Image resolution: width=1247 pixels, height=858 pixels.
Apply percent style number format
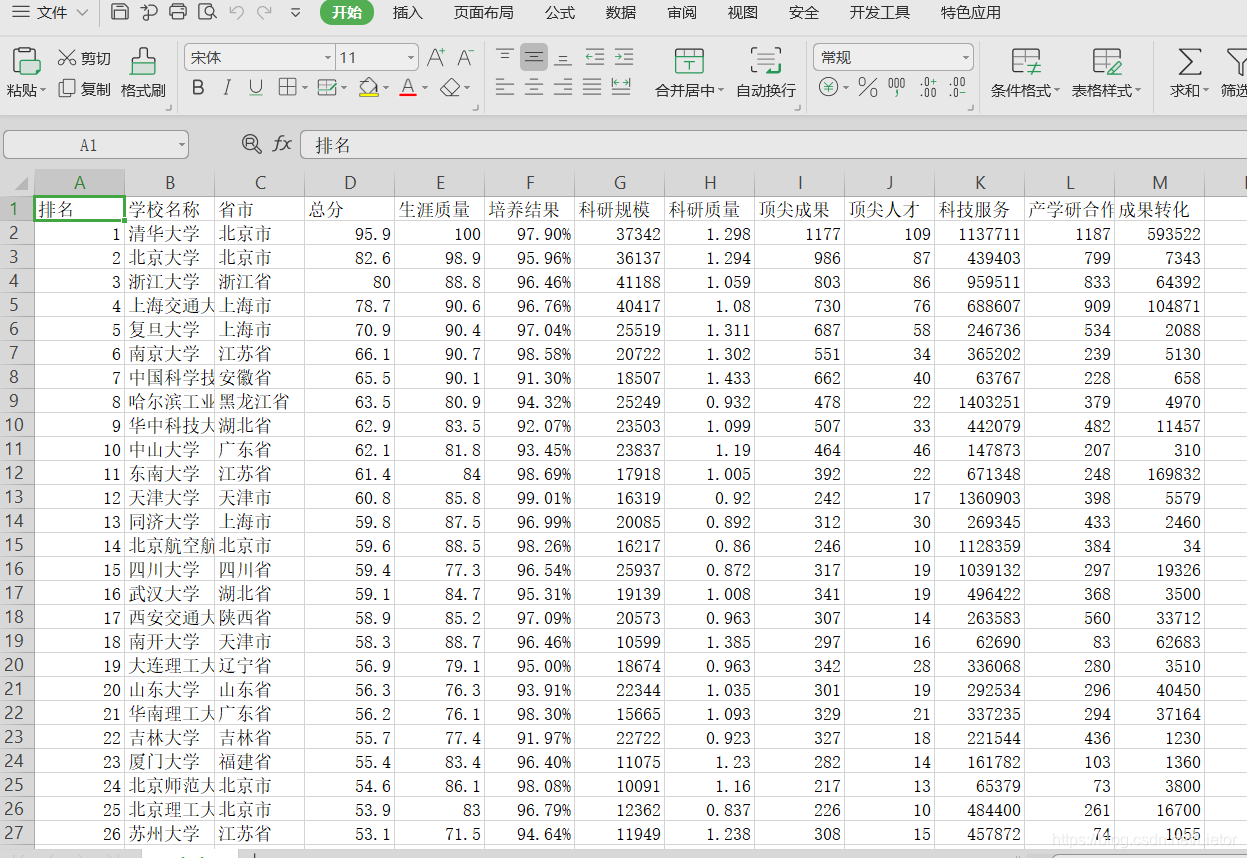tap(868, 88)
